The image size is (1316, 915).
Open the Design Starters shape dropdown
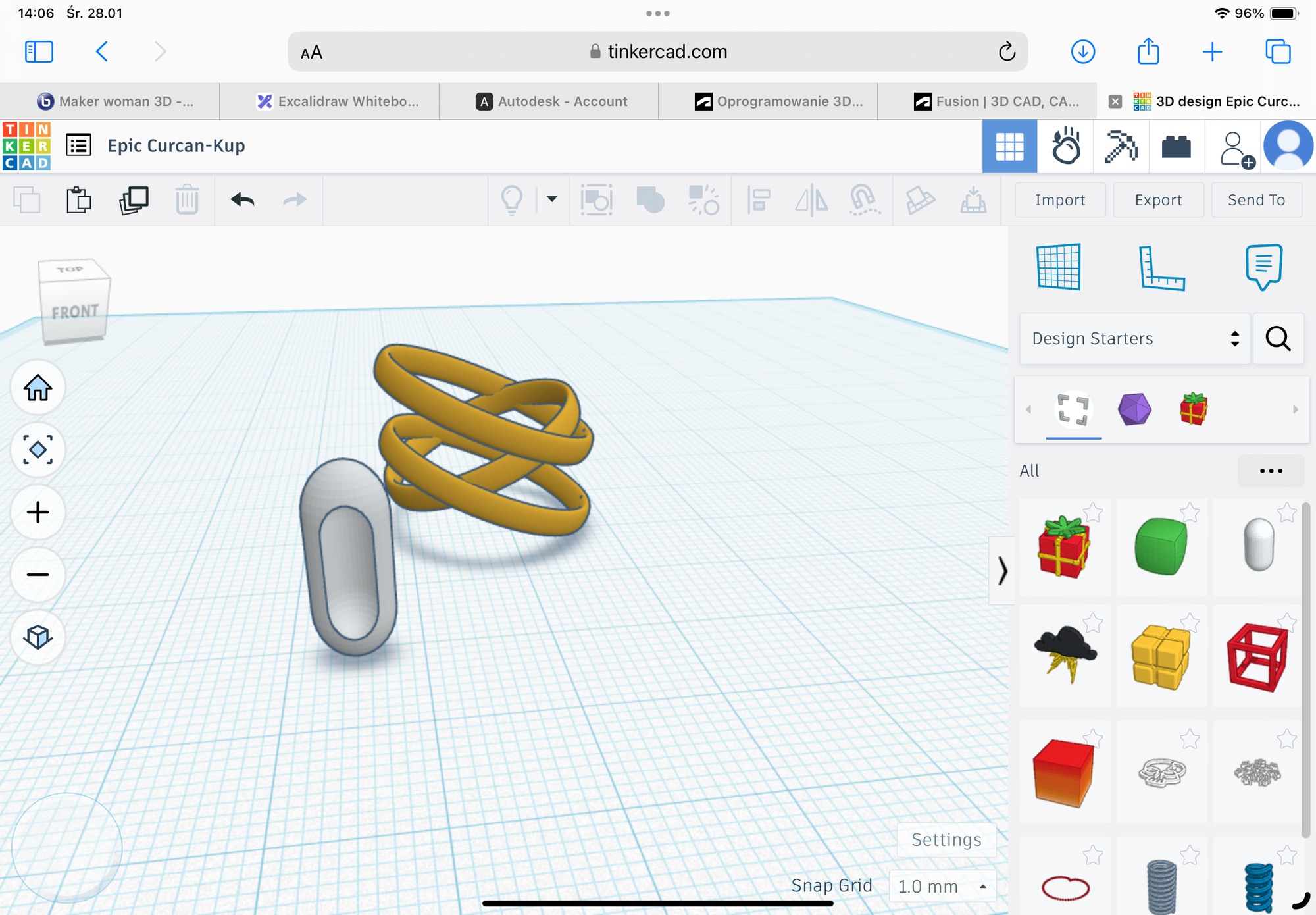click(1134, 338)
